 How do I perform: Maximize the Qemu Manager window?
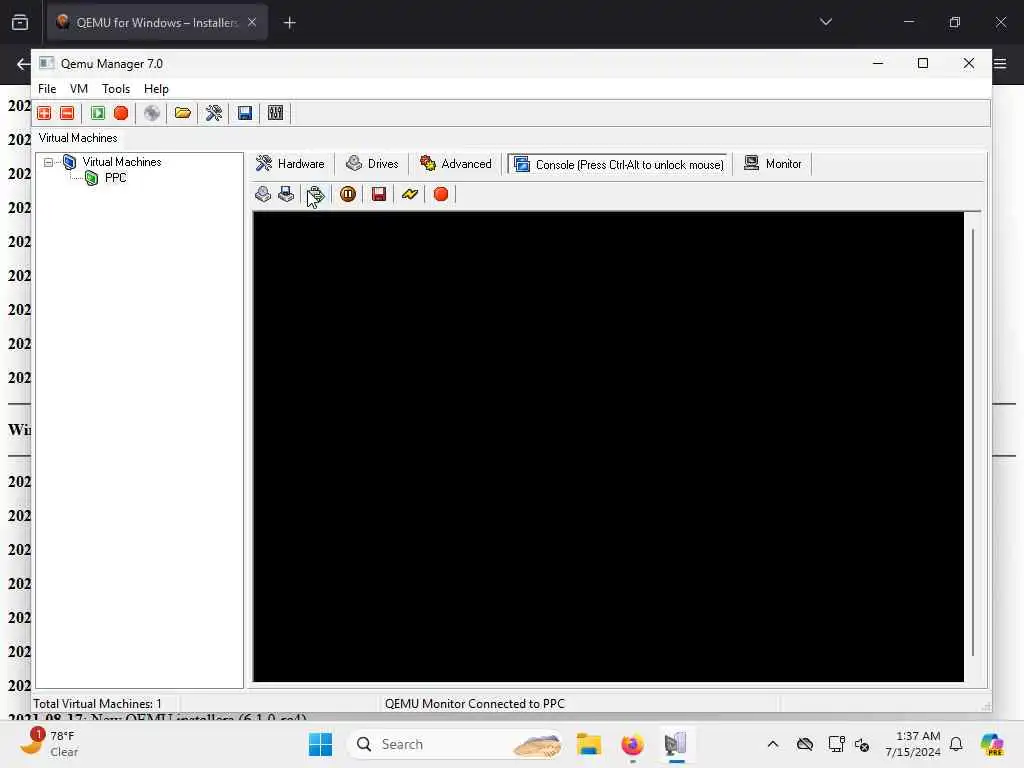tap(923, 63)
